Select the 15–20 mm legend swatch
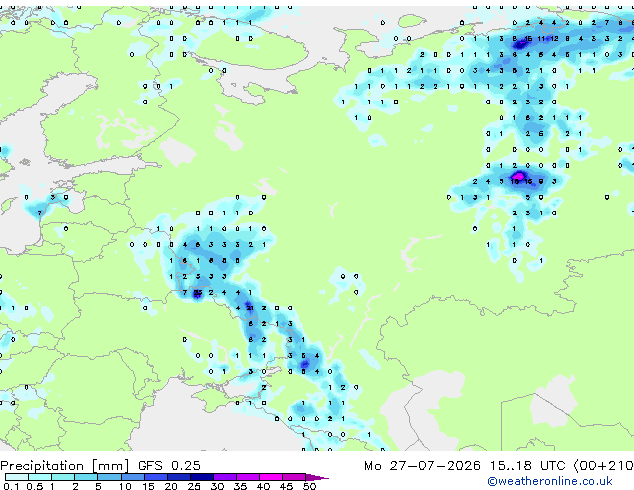634x490 pixels. coord(155,477)
